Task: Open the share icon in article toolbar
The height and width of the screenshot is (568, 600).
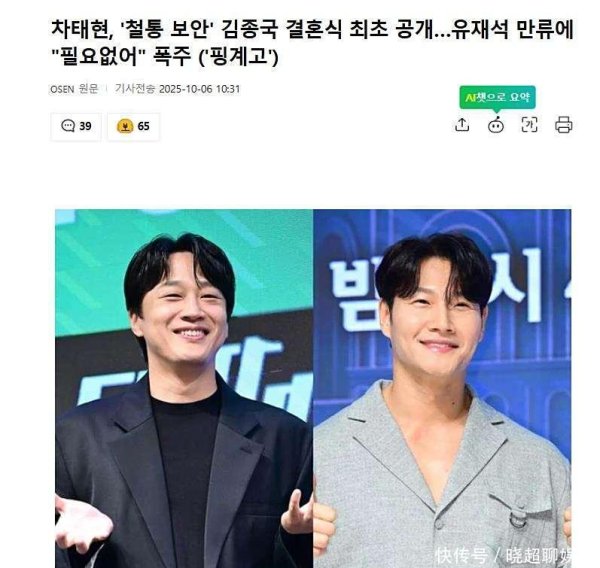Action: 462,125
